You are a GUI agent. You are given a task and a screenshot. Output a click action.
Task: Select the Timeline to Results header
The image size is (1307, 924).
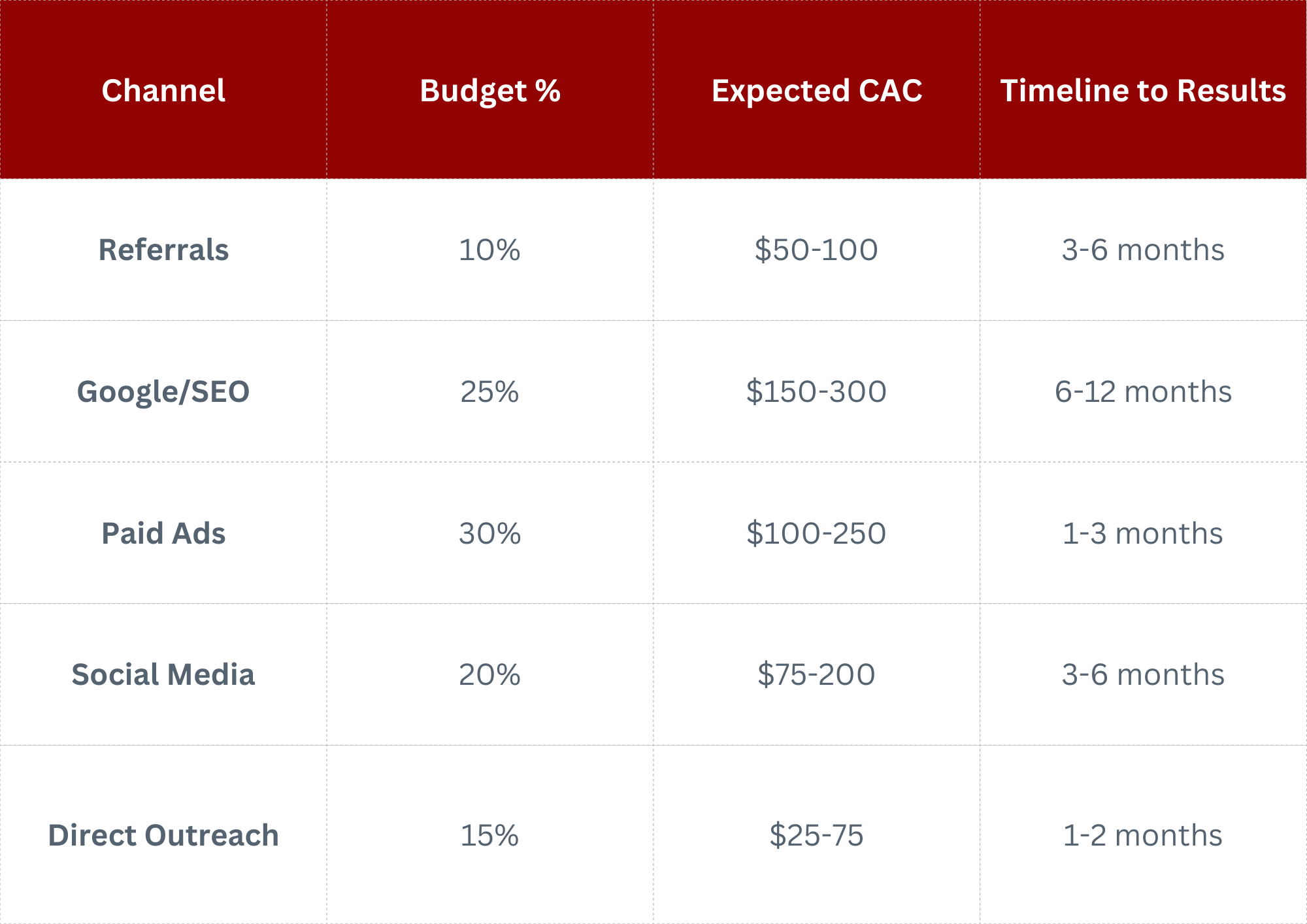(x=1143, y=90)
